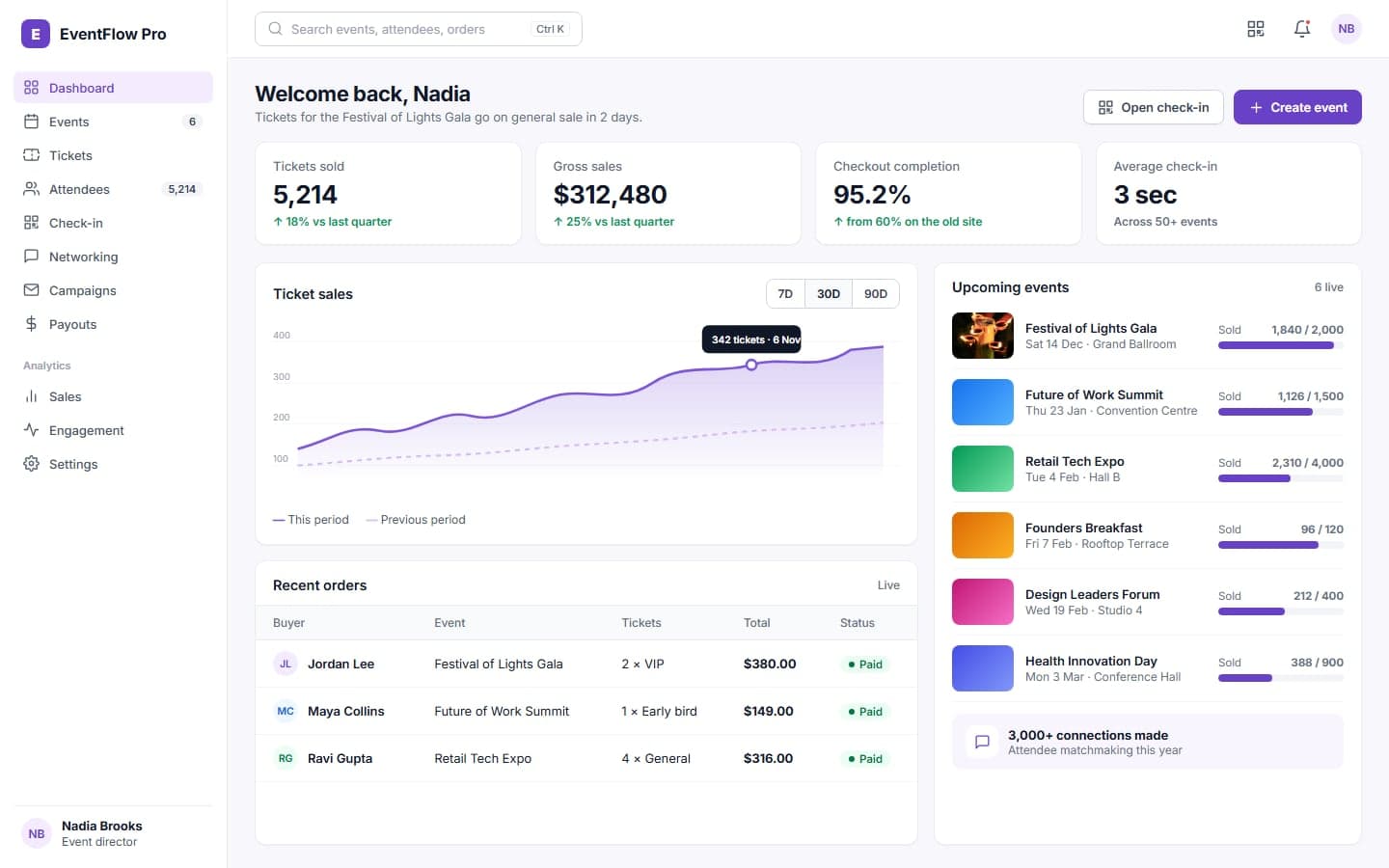
Task: Switch chart to 7D range
Action: [785, 294]
